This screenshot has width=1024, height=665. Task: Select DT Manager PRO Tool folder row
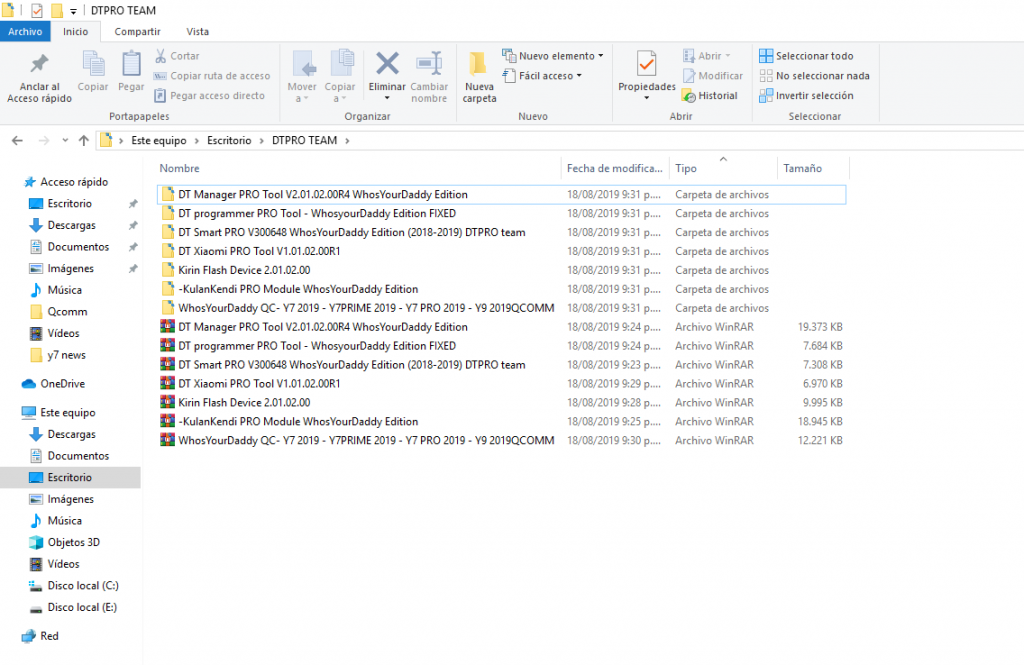pos(502,195)
